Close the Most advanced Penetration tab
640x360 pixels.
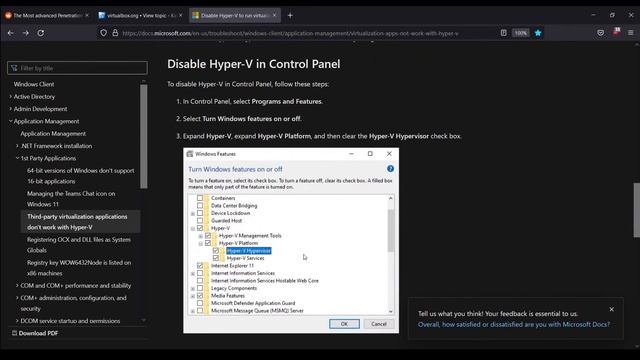(87, 16)
